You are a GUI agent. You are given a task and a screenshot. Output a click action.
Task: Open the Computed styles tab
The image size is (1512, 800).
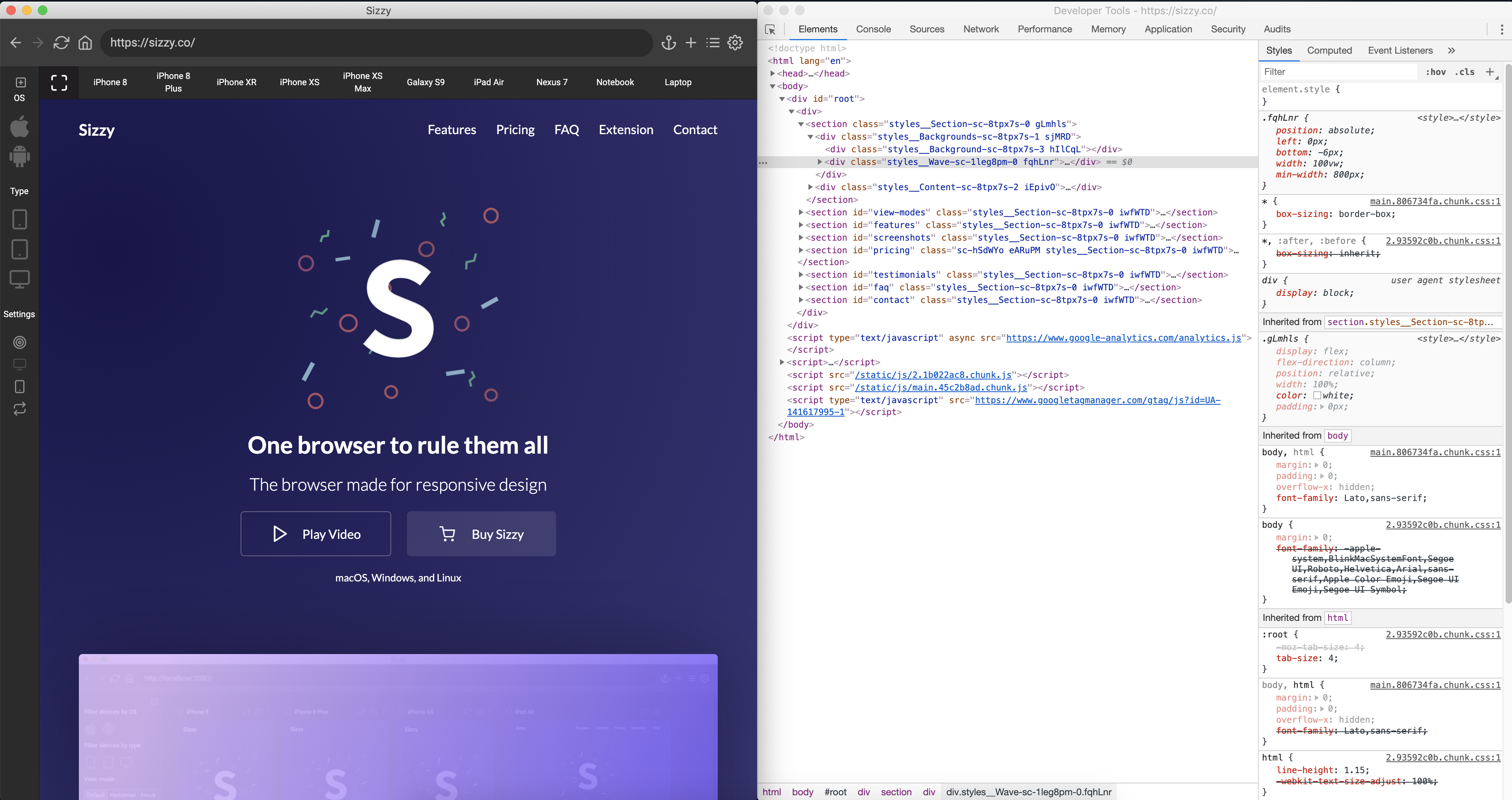coord(1329,50)
